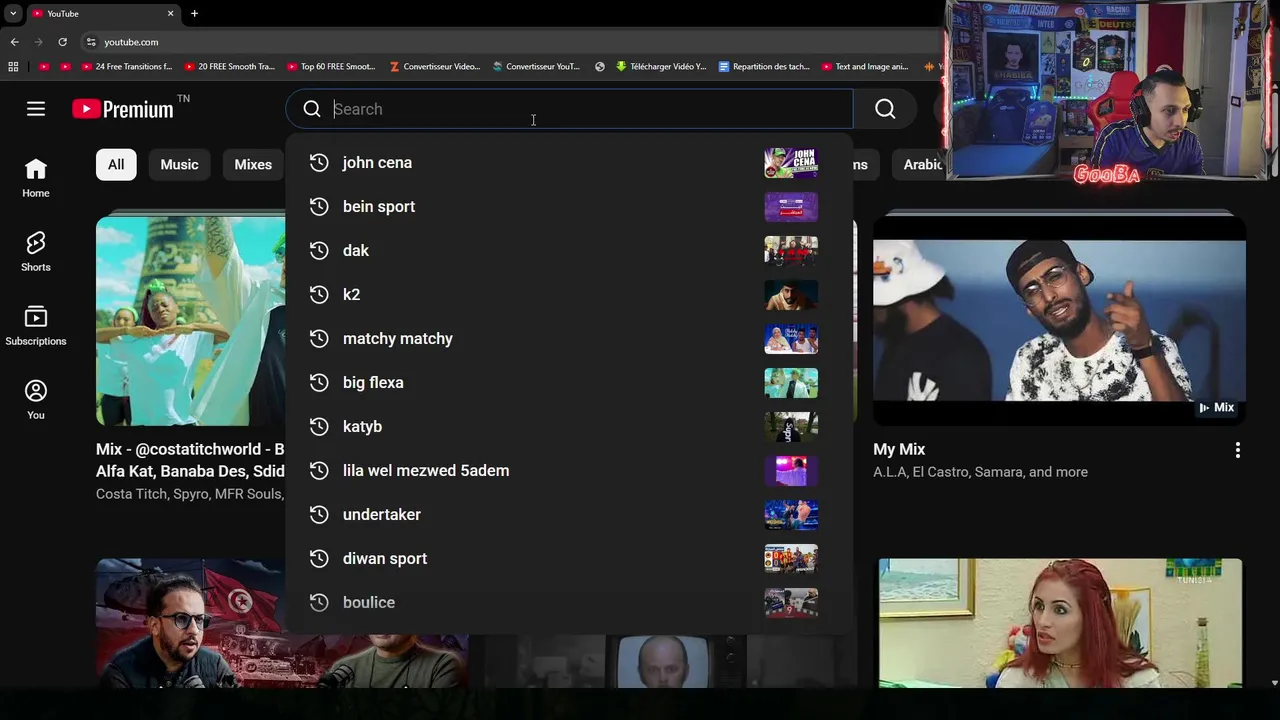Choose search suggestion big flexa
The height and width of the screenshot is (720, 1280).
(569, 382)
